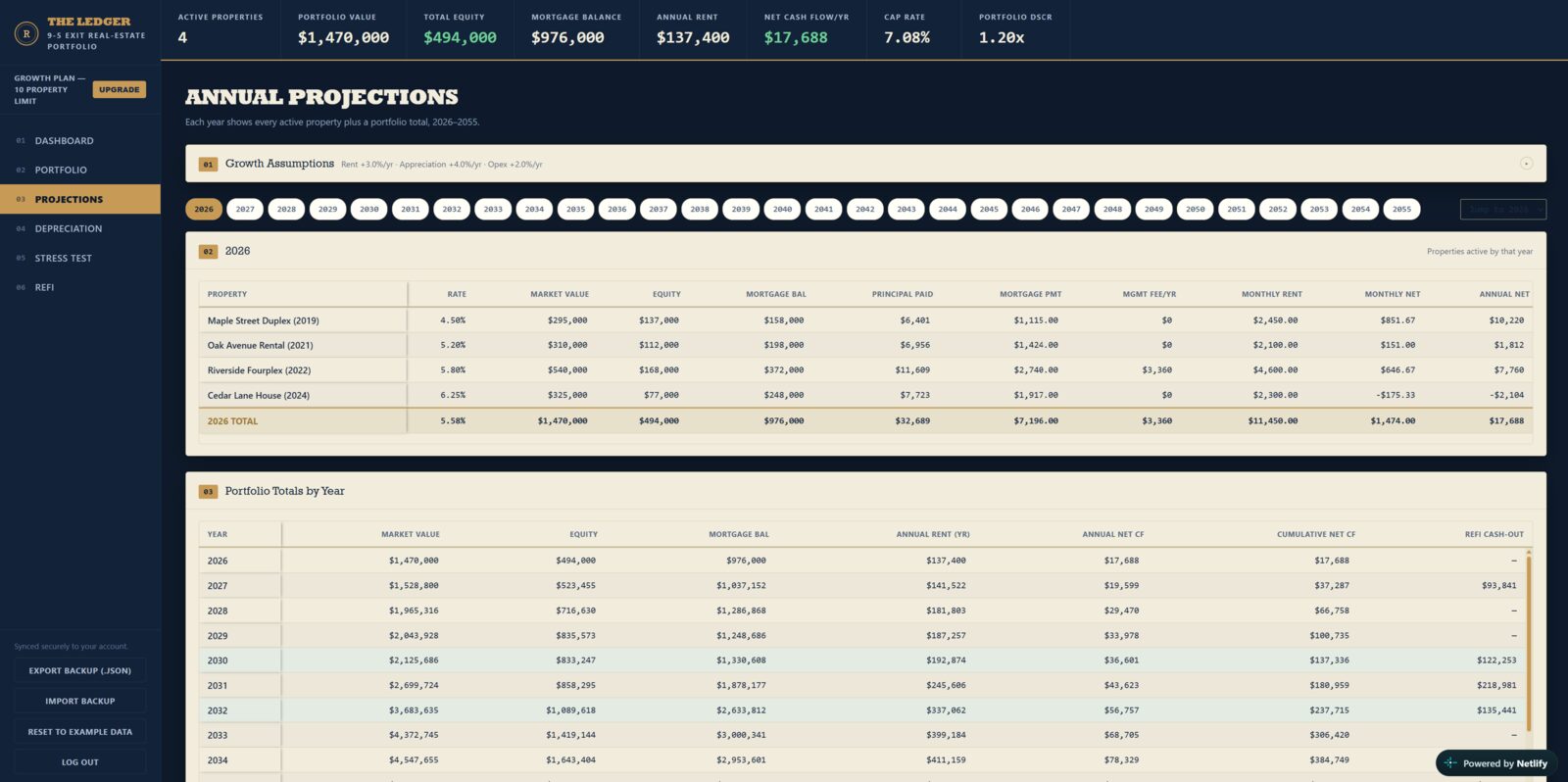This screenshot has width=1568, height=782.
Task: Select the 2032 year pill
Action: (452, 209)
